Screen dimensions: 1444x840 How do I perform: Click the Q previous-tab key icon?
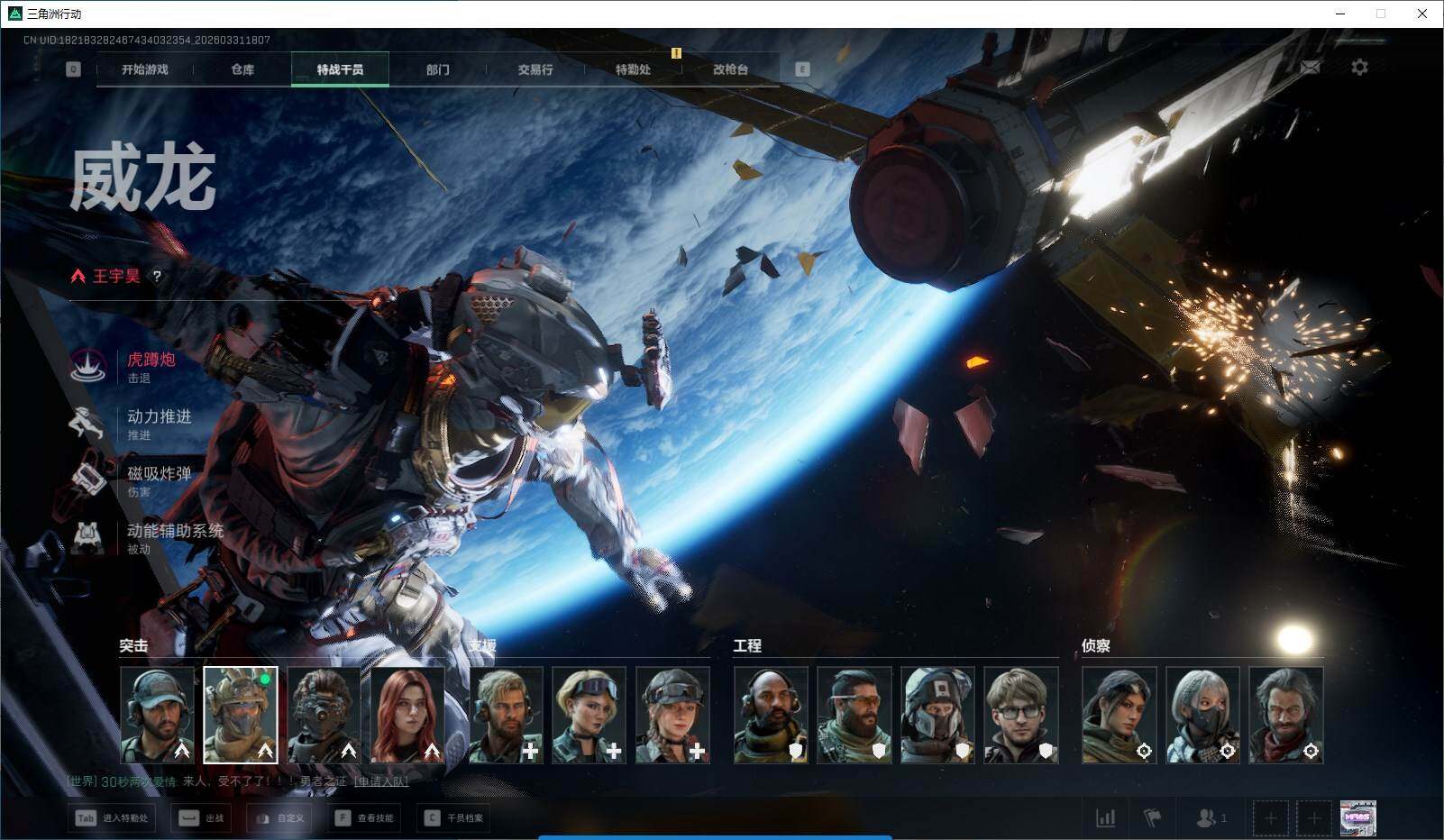click(73, 69)
